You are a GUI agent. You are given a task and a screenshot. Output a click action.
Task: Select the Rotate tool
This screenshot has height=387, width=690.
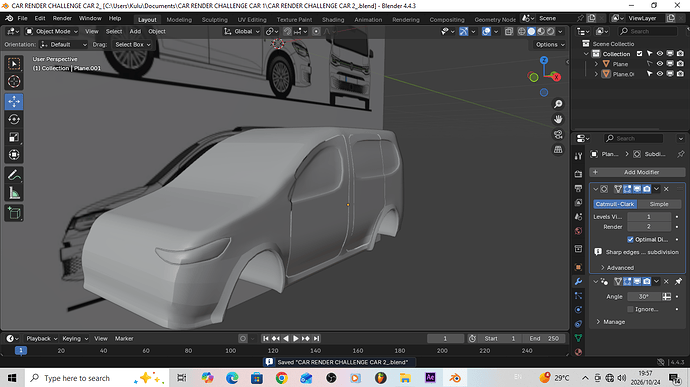pyautogui.click(x=14, y=119)
